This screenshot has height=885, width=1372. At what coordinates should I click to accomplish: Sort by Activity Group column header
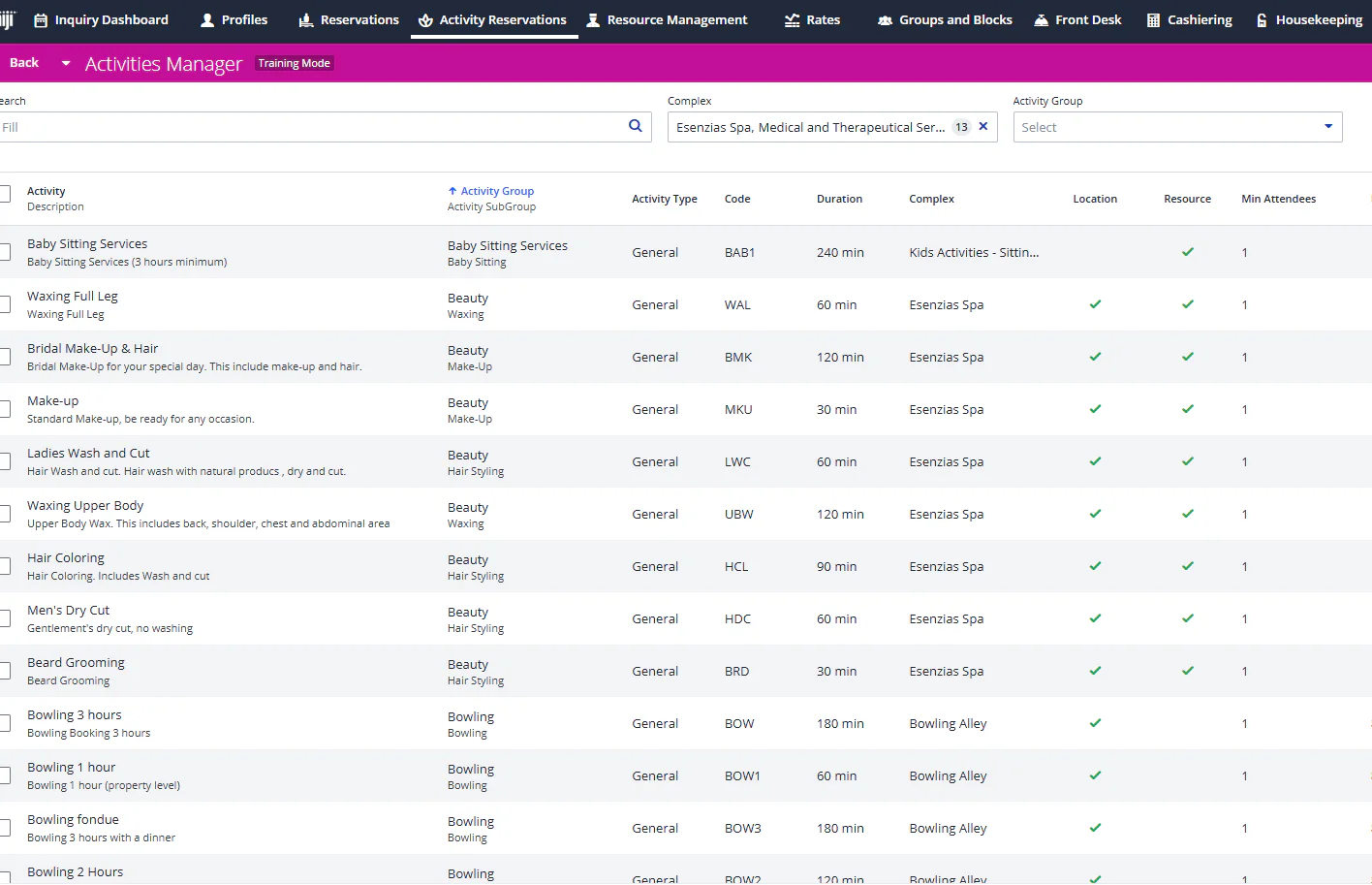[x=497, y=191]
